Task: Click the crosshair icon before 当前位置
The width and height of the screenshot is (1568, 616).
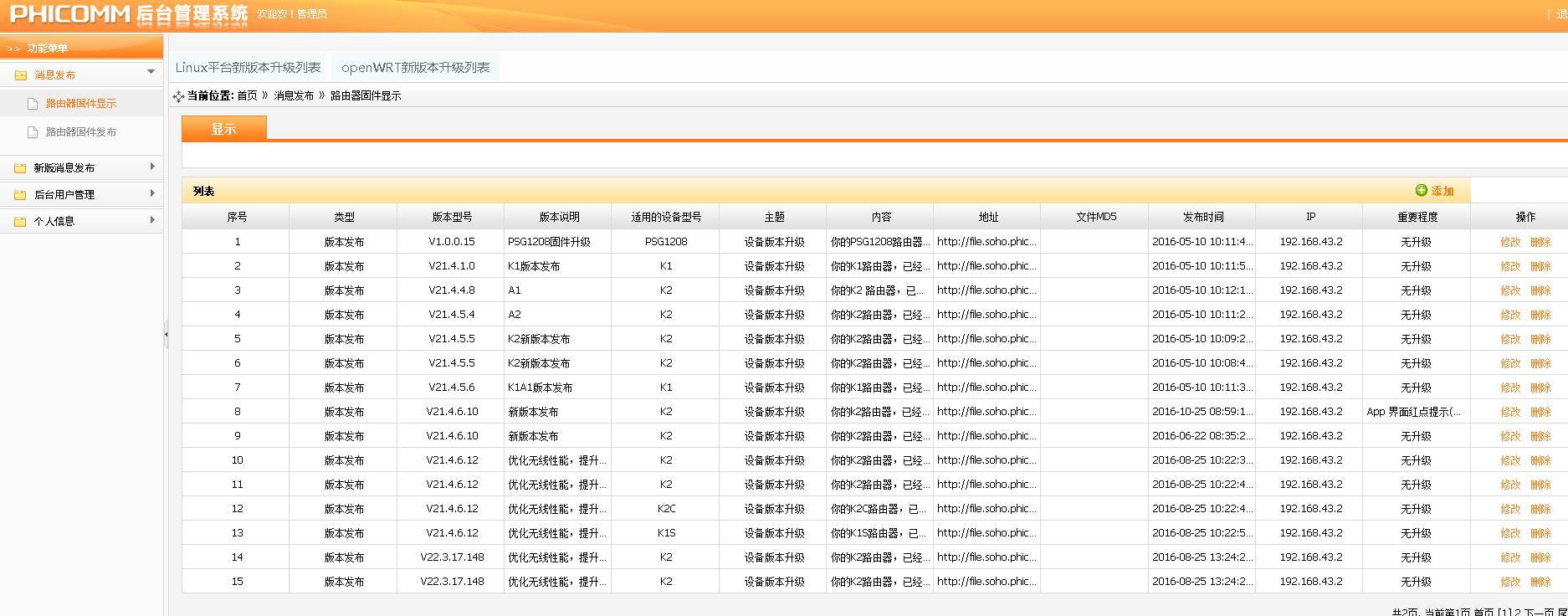Action: click(178, 96)
